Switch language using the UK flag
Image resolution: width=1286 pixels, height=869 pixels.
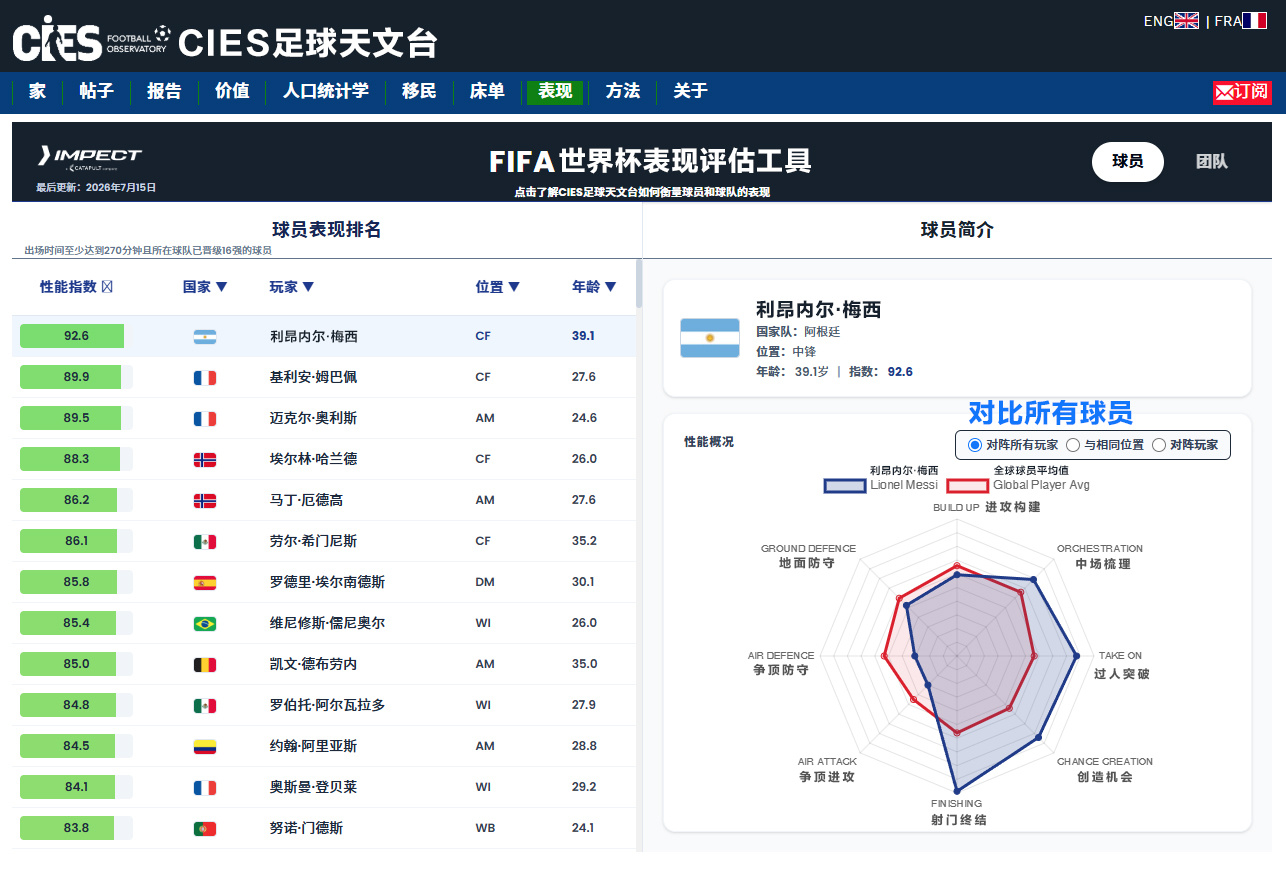pyautogui.click(x=1186, y=20)
